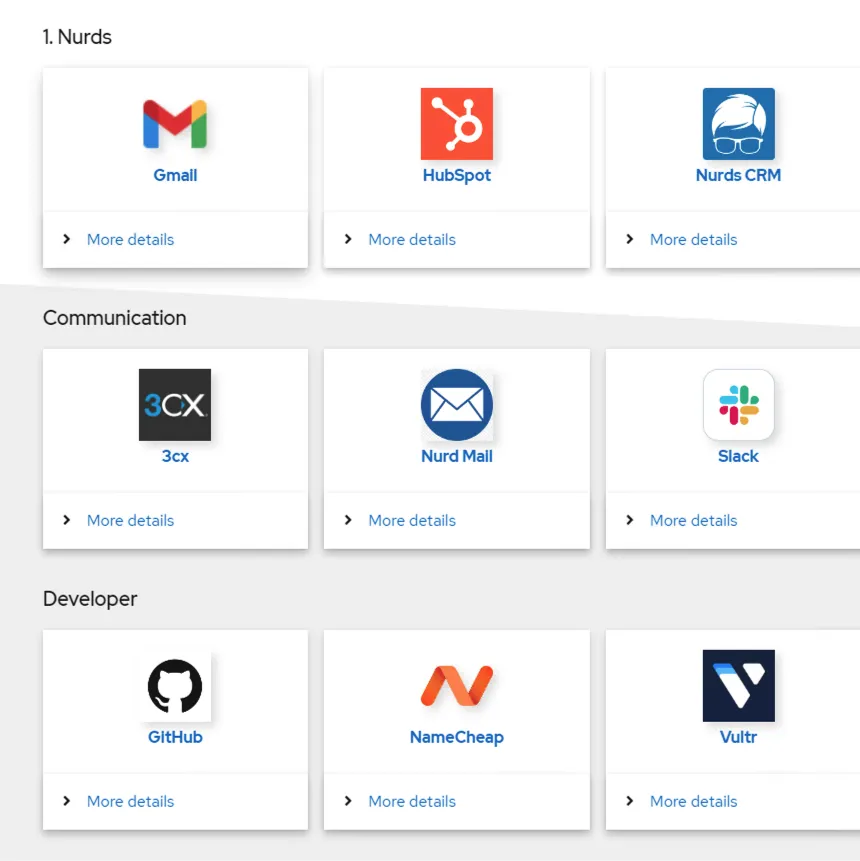The height and width of the screenshot is (861, 860).
Task: Click the NameCheap title link
Action: (456, 737)
